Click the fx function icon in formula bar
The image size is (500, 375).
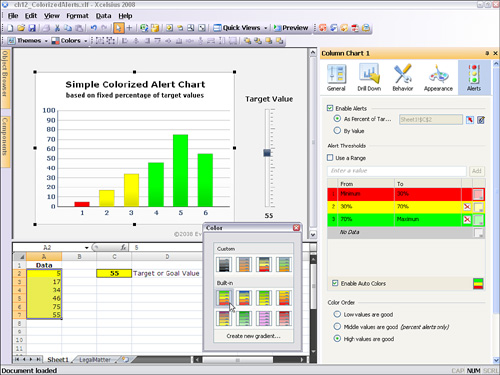(x=123, y=247)
